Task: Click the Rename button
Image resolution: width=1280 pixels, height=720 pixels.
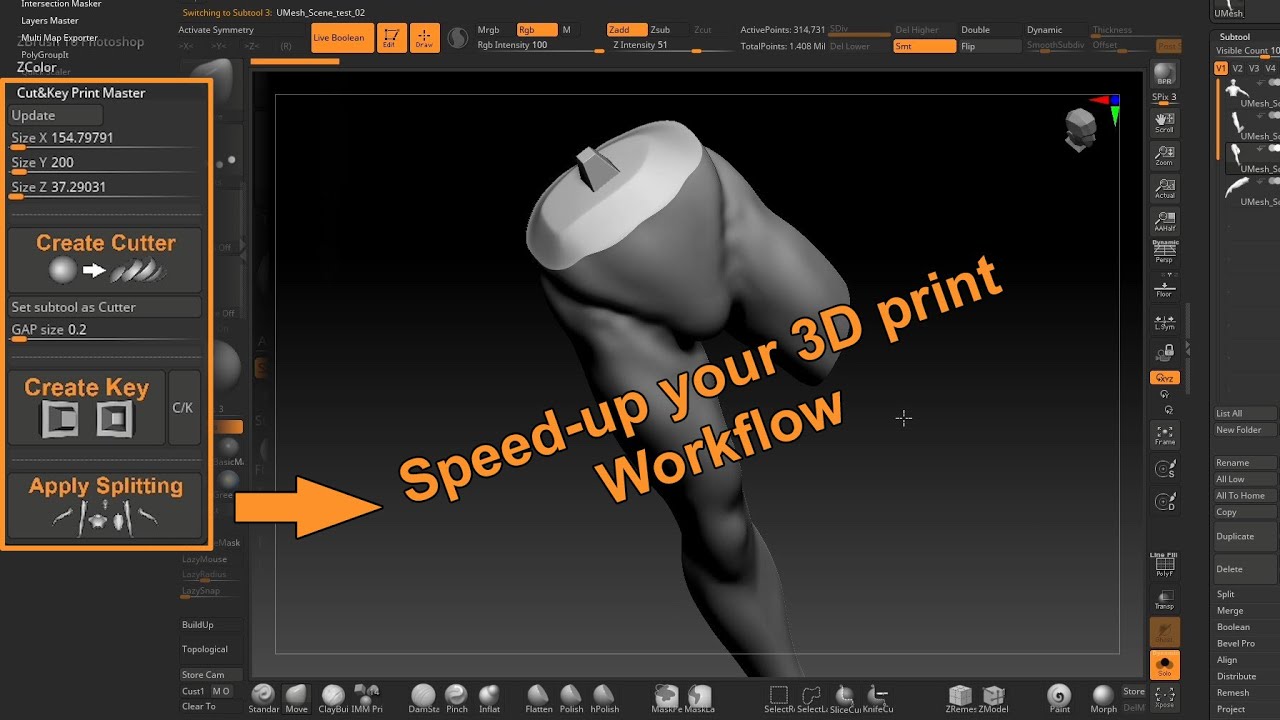Action: click(1244, 463)
